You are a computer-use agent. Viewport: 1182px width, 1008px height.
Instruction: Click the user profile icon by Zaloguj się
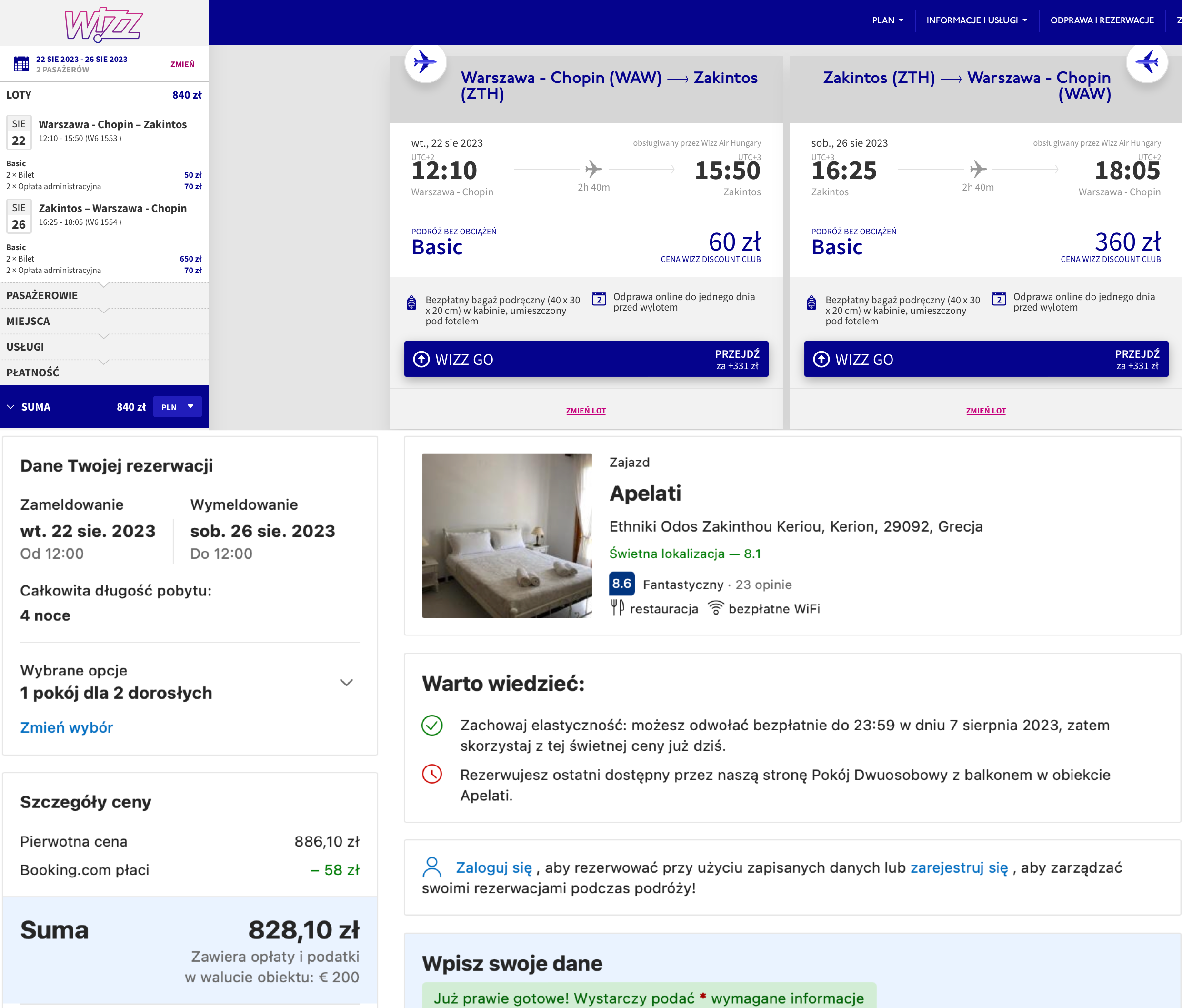coord(432,867)
